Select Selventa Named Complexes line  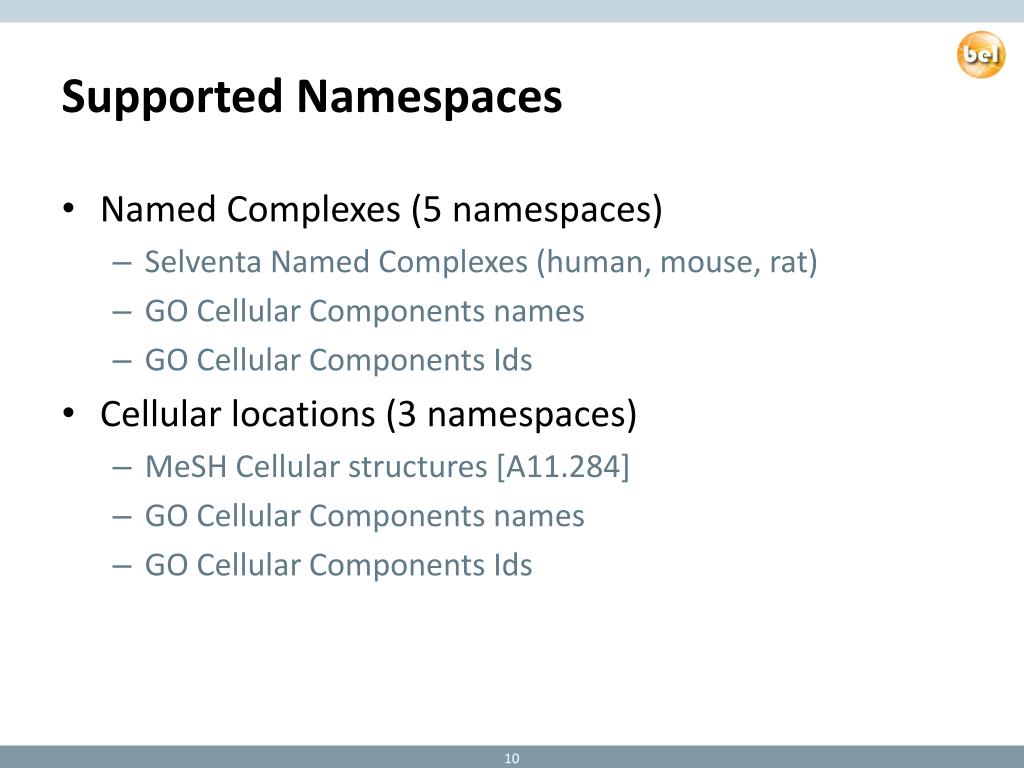pyautogui.click(x=481, y=262)
